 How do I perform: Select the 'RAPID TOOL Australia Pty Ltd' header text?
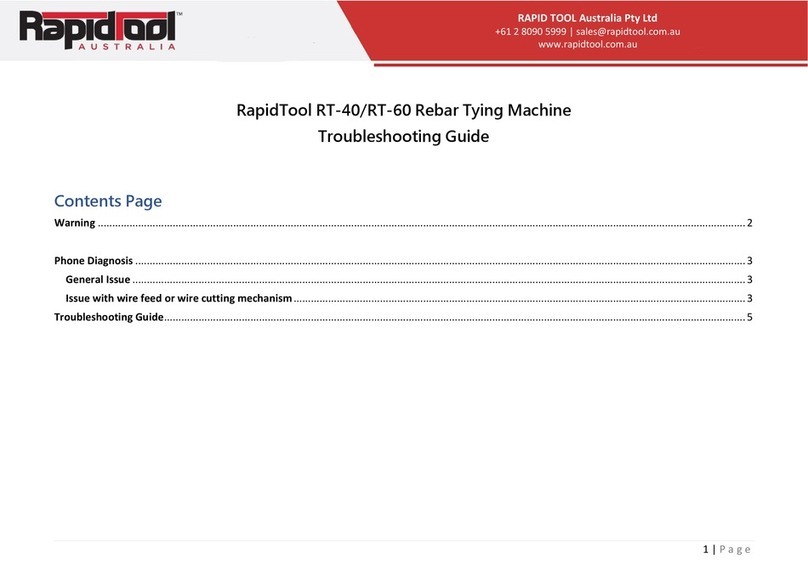[x=587, y=18]
